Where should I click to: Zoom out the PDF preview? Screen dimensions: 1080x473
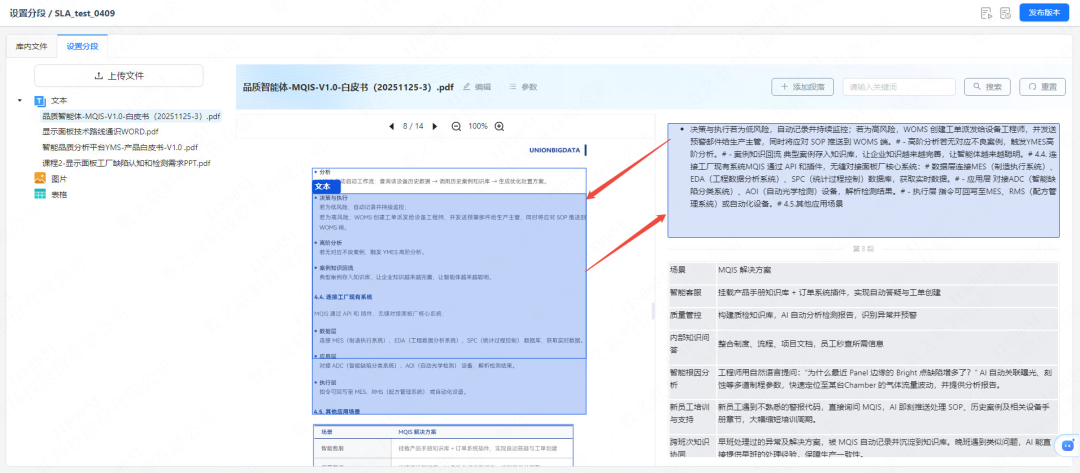click(456, 127)
